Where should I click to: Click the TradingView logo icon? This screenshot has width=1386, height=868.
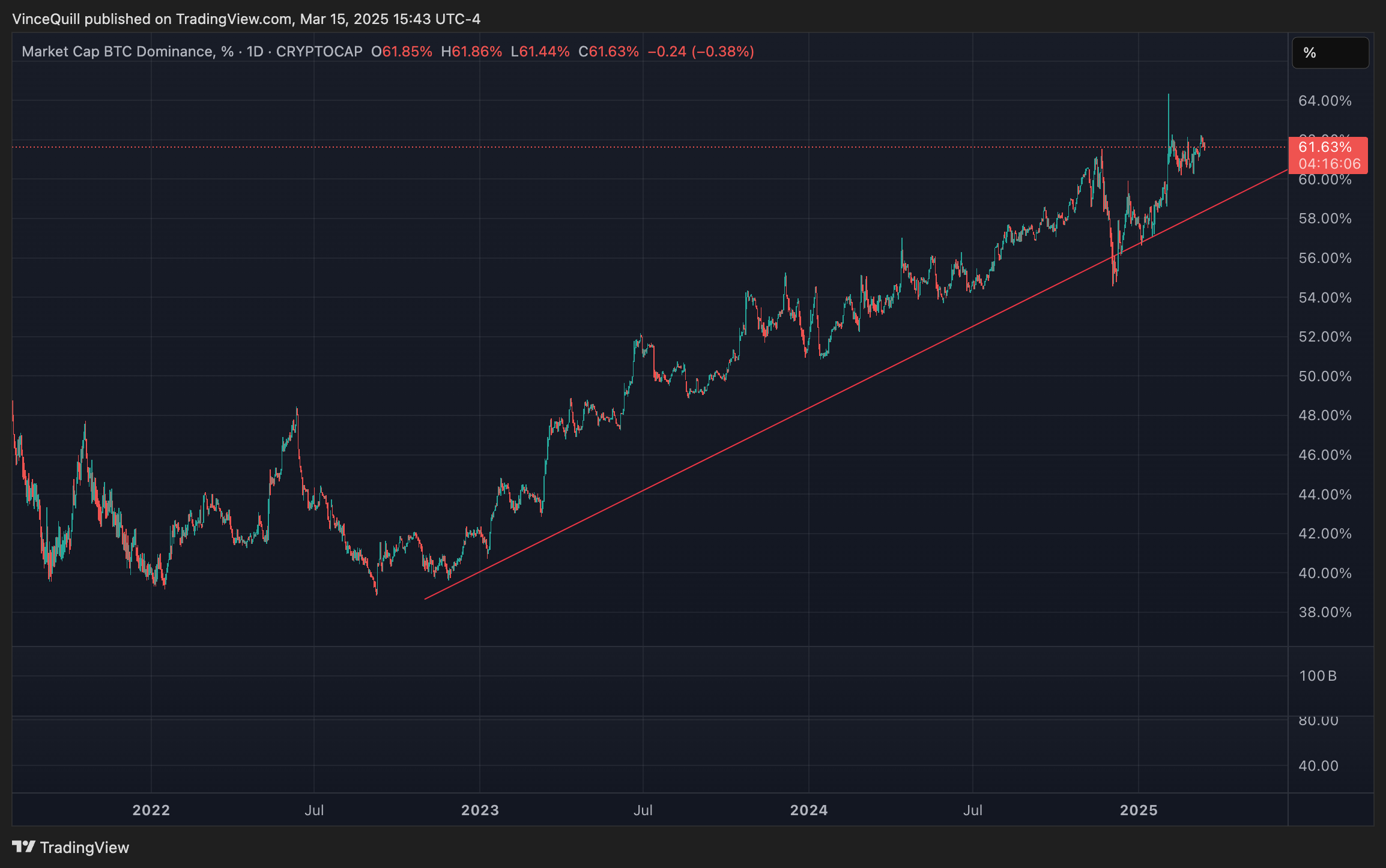(x=24, y=846)
